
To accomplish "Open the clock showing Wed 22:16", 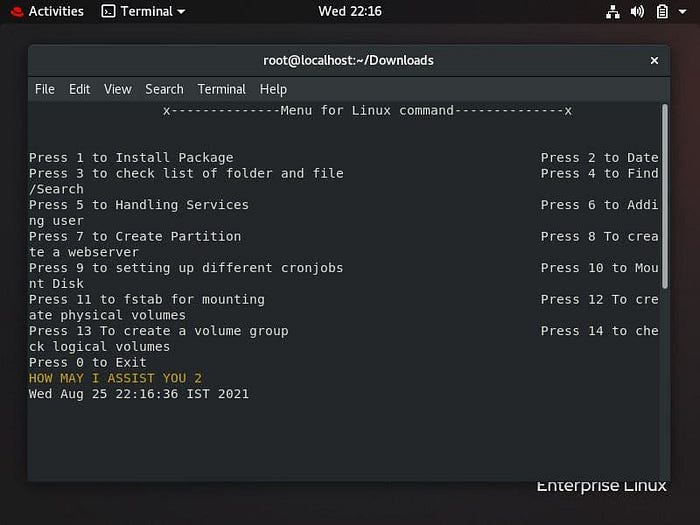I will [x=350, y=11].
